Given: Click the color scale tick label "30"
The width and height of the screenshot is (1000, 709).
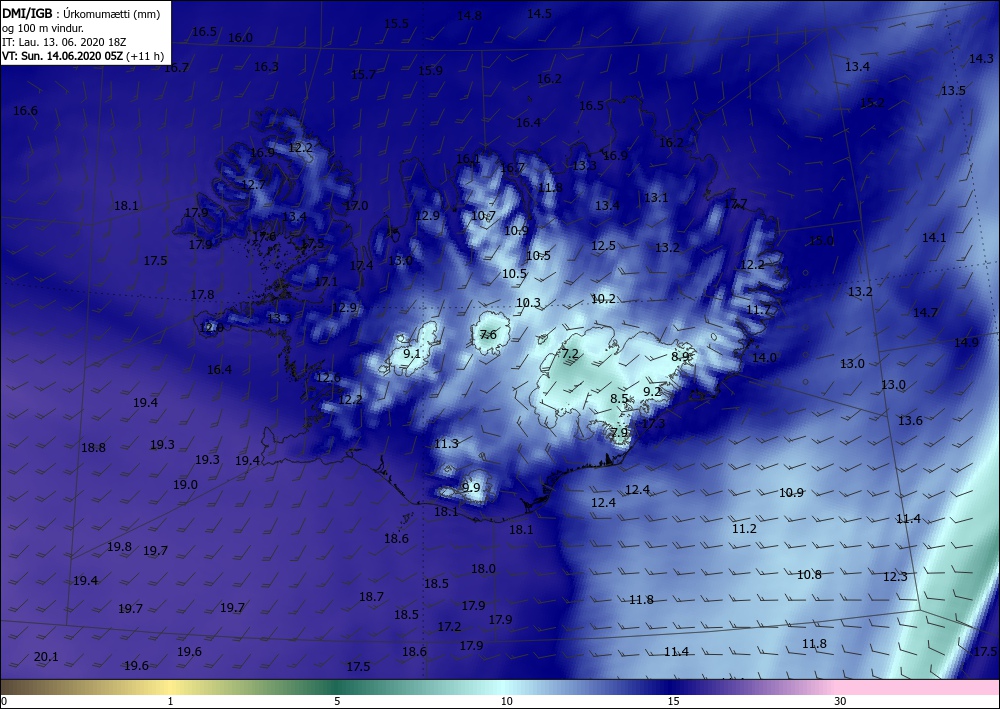Looking at the screenshot, I should (x=840, y=701).
